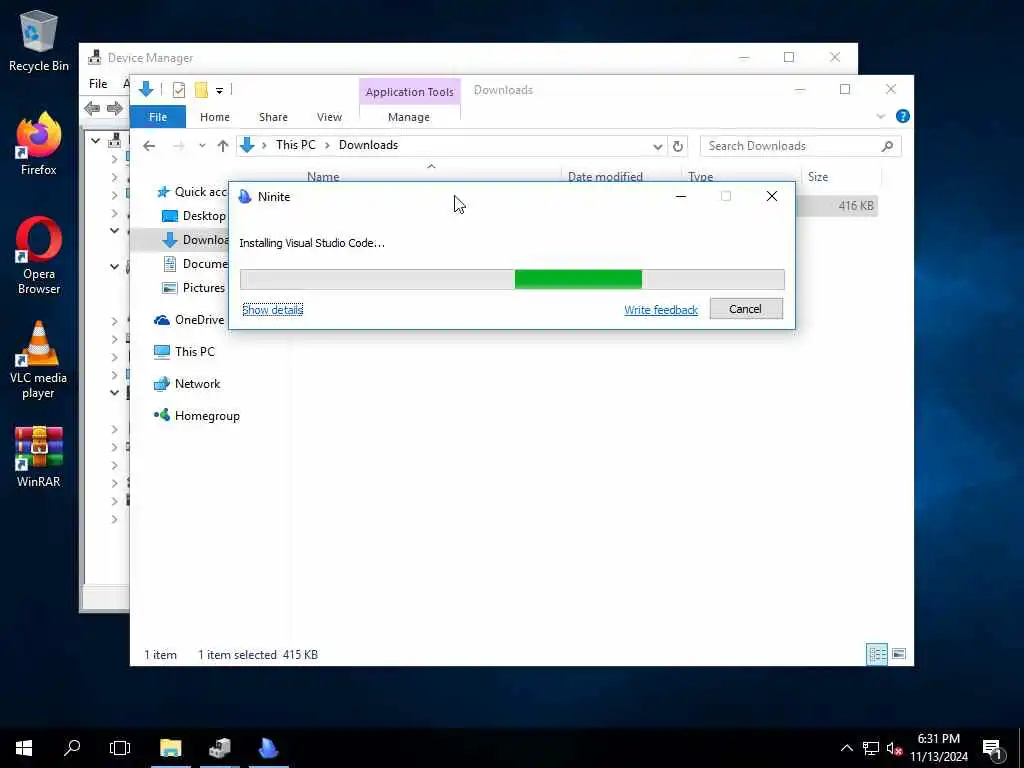The width and height of the screenshot is (1024, 768).
Task: Open network status tray icon
Action: click(871, 748)
